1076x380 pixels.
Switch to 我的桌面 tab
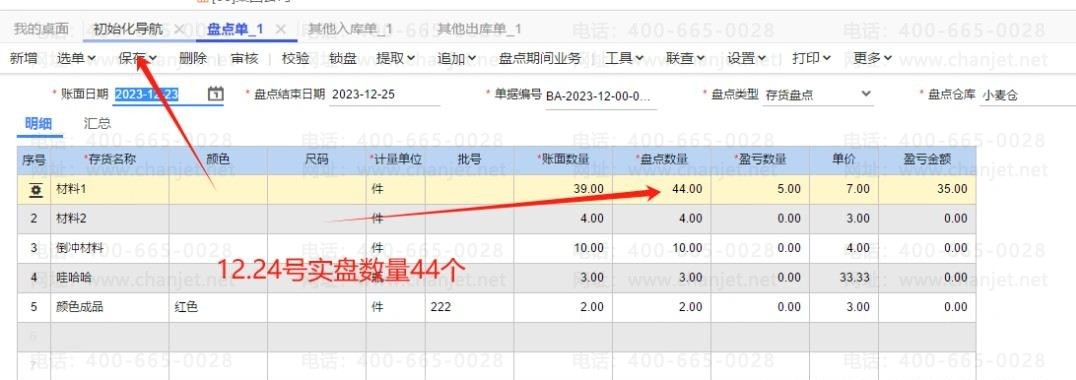[41, 29]
